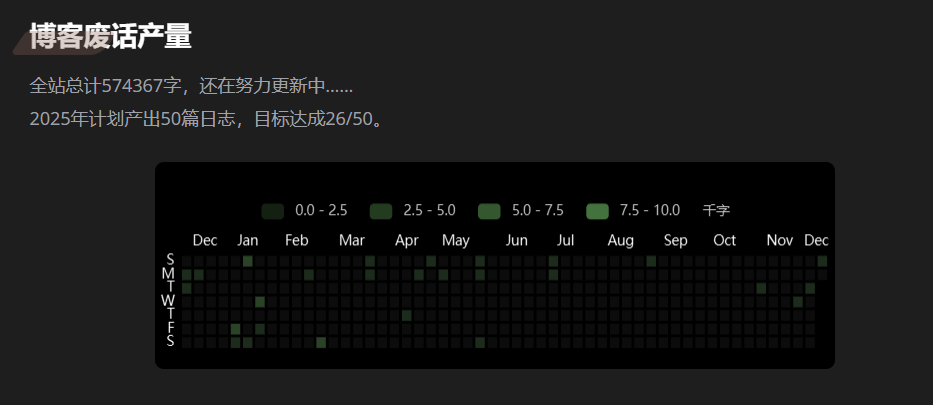Click the Nov month label
Screen dimensions: 933x405
click(780, 240)
